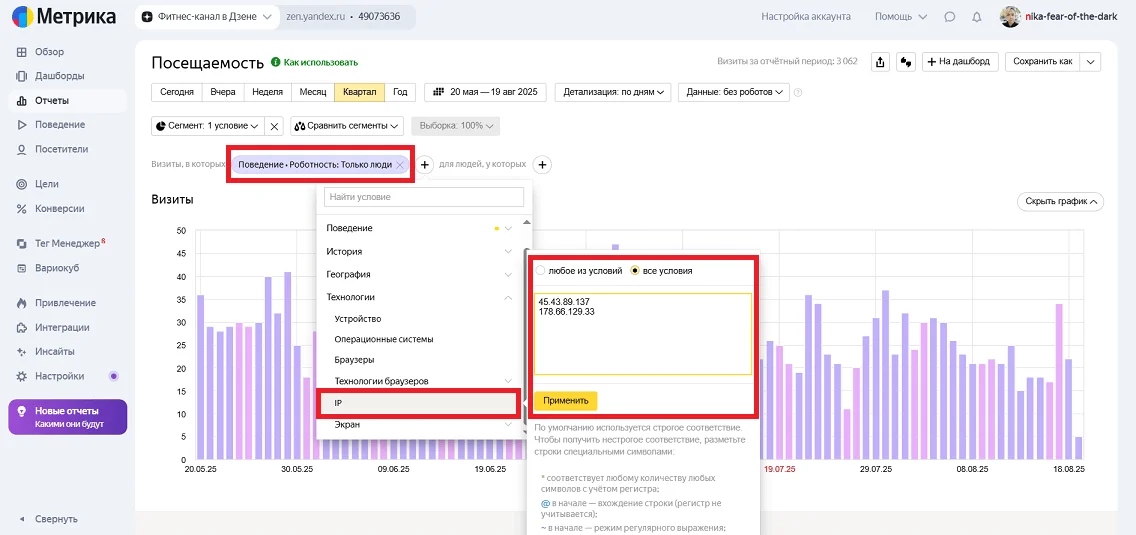Click the export/share report icon
Screen dimensions: 1136x535
[880, 62]
